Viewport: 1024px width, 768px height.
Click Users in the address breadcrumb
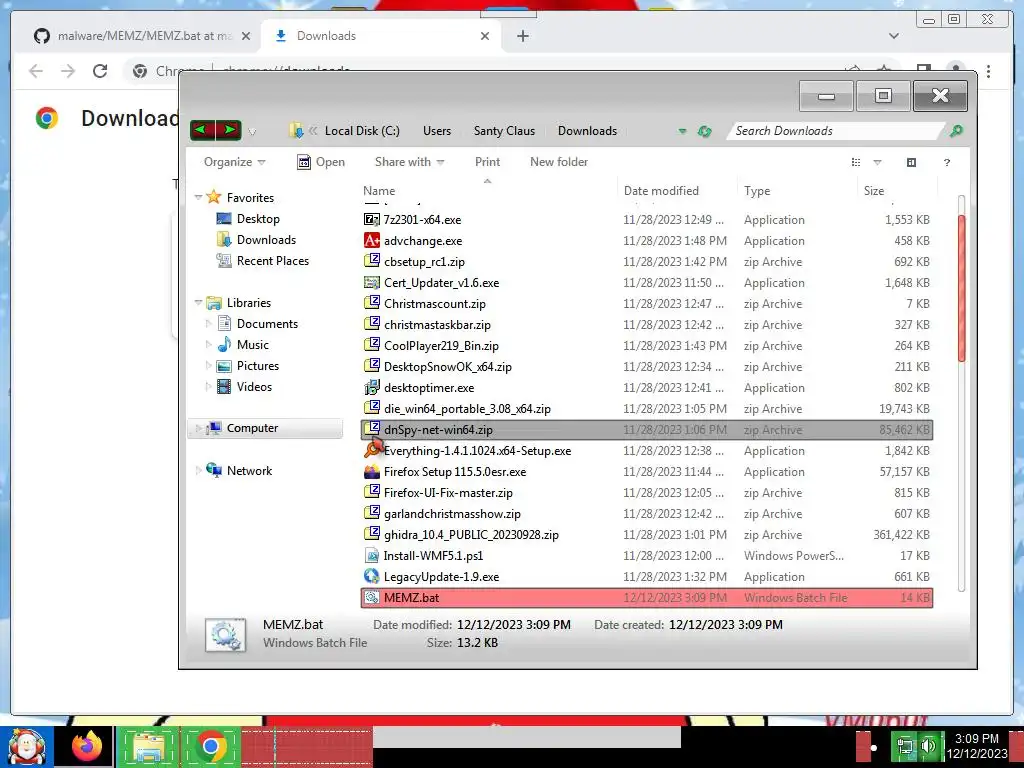(x=437, y=131)
